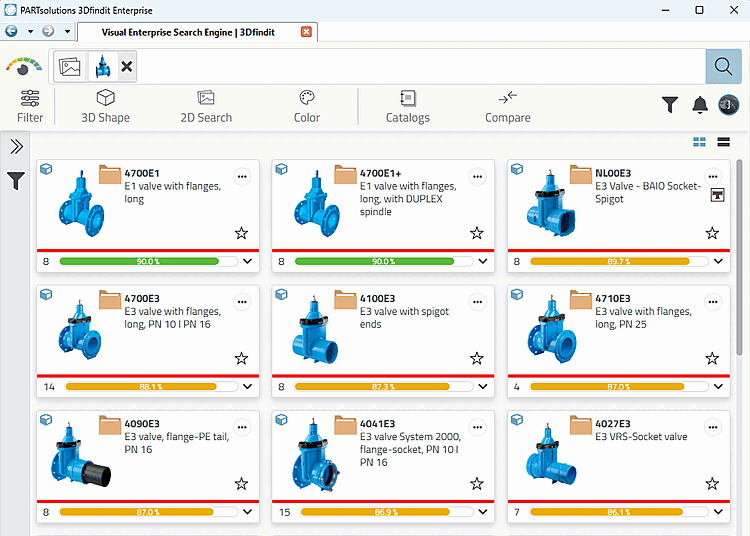The width and height of the screenshot is (750, 536).
Task: Favorite the 4700E1 valve with star
Action: click(x=242, y=233)
